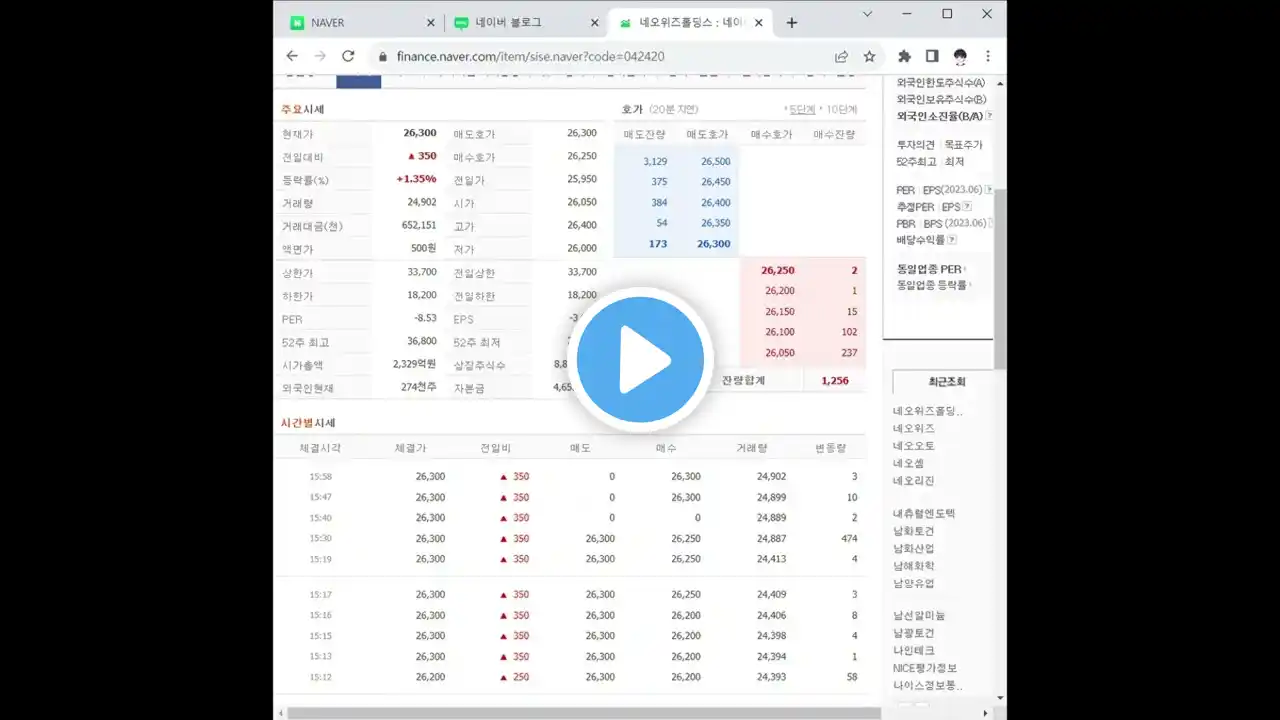Share this page via the share icon
Image resolution: width=1280 pixels, height=720 pixels.
(x=841, y=56)
